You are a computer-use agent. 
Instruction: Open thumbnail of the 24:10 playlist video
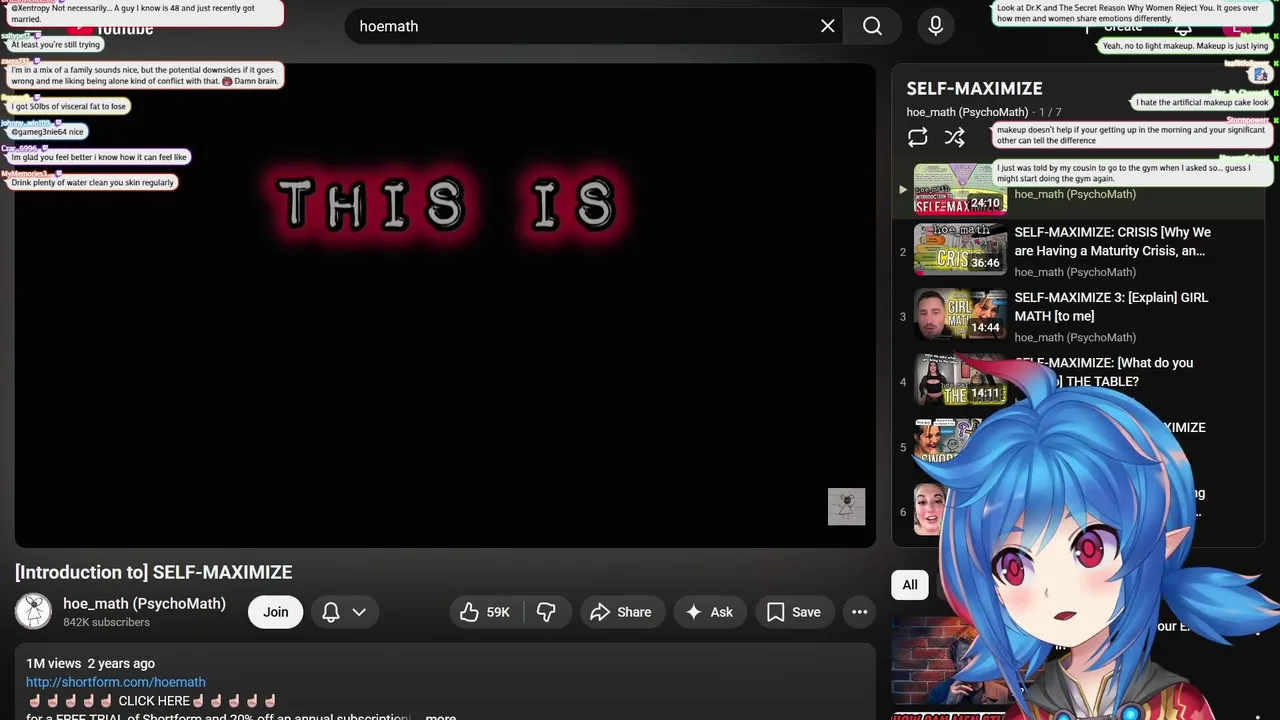click(x=960, y=188)
